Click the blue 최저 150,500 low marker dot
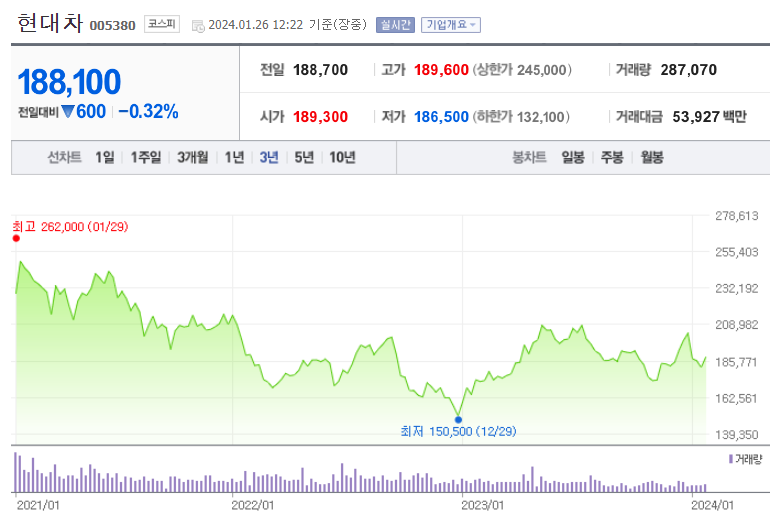770x529 pixels. click(x=458, y=419)
